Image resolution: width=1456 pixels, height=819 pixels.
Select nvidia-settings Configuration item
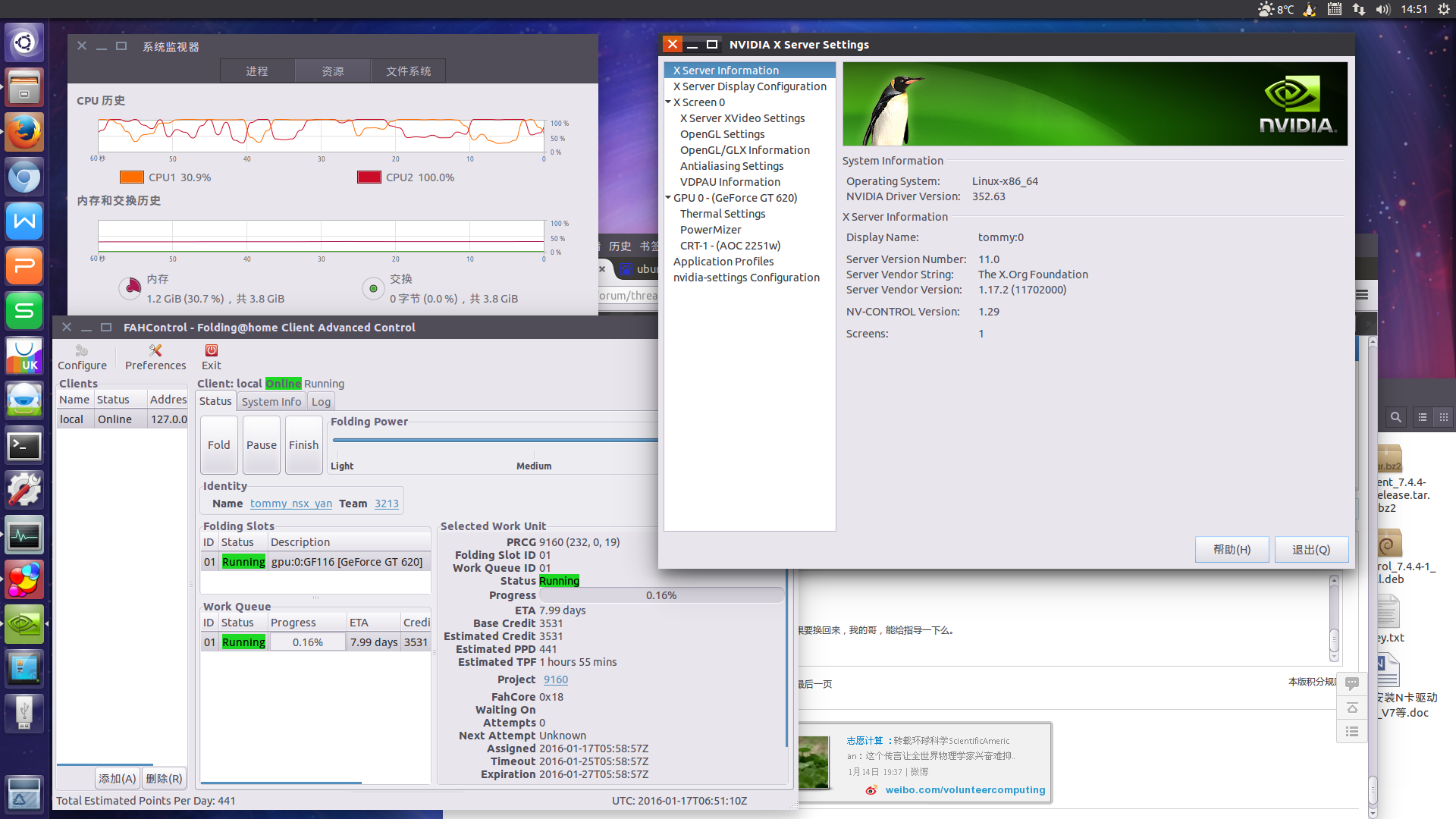746,278
